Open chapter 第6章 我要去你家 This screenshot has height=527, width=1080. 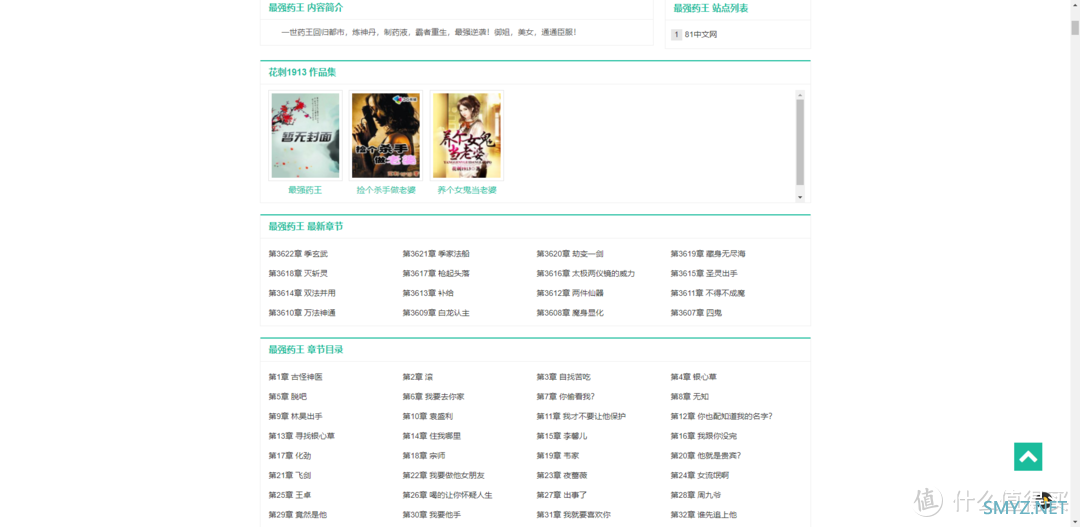coord(433,397)
